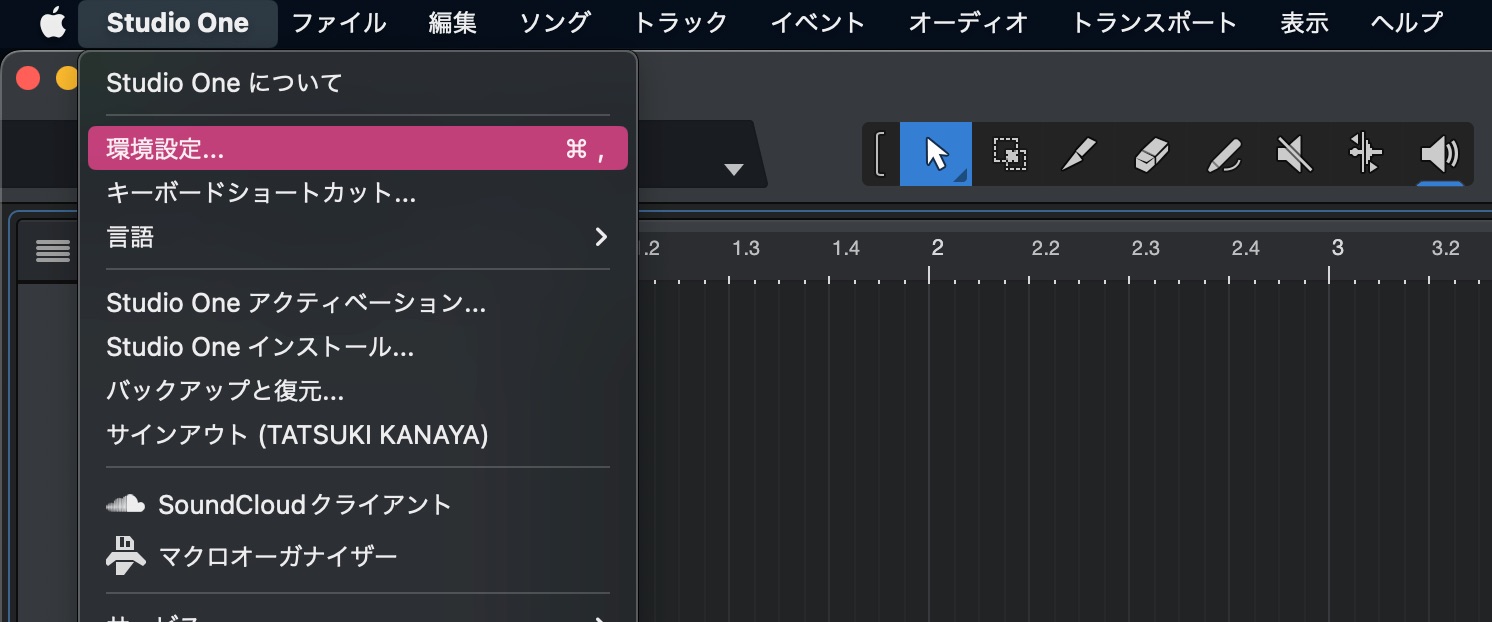This screenshot has width=1492, height=622.
Task: Click サインアウト (TATSUKI KANAYA)
Action: (358, 435)
